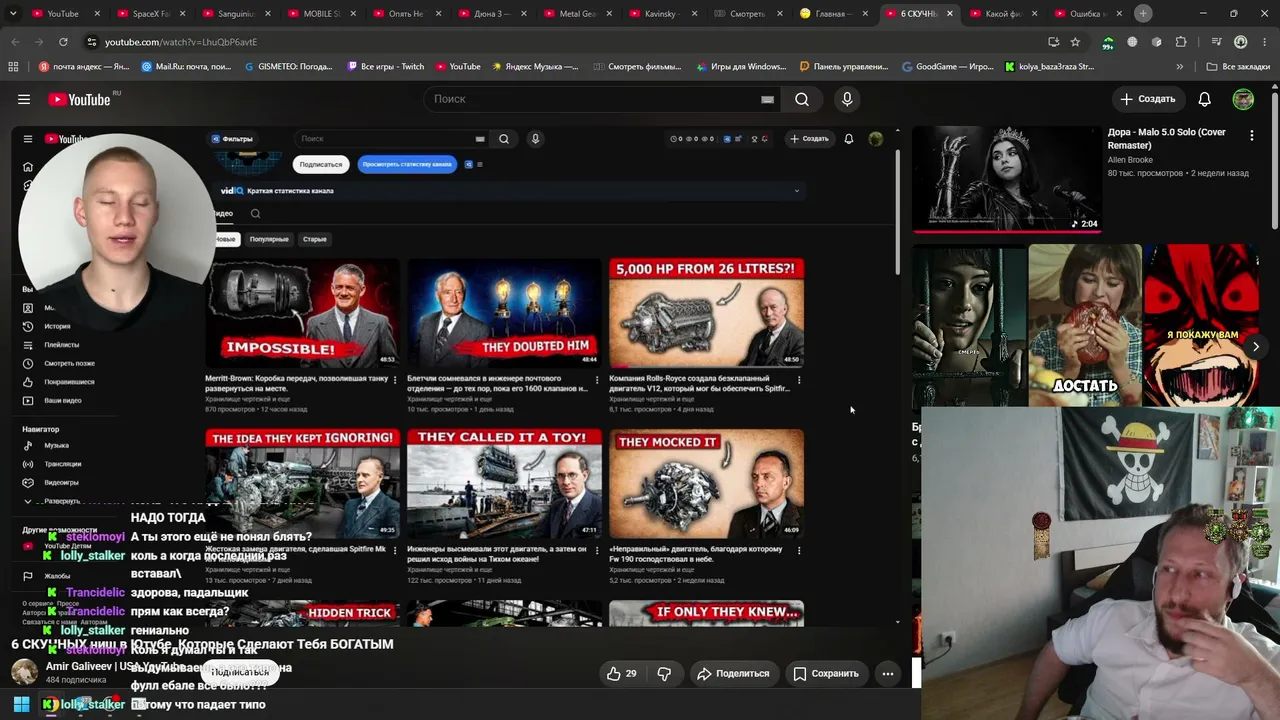Click the voice search mic inside video
The height and width of the screenshot is (720, 1280).
point(535,139)
